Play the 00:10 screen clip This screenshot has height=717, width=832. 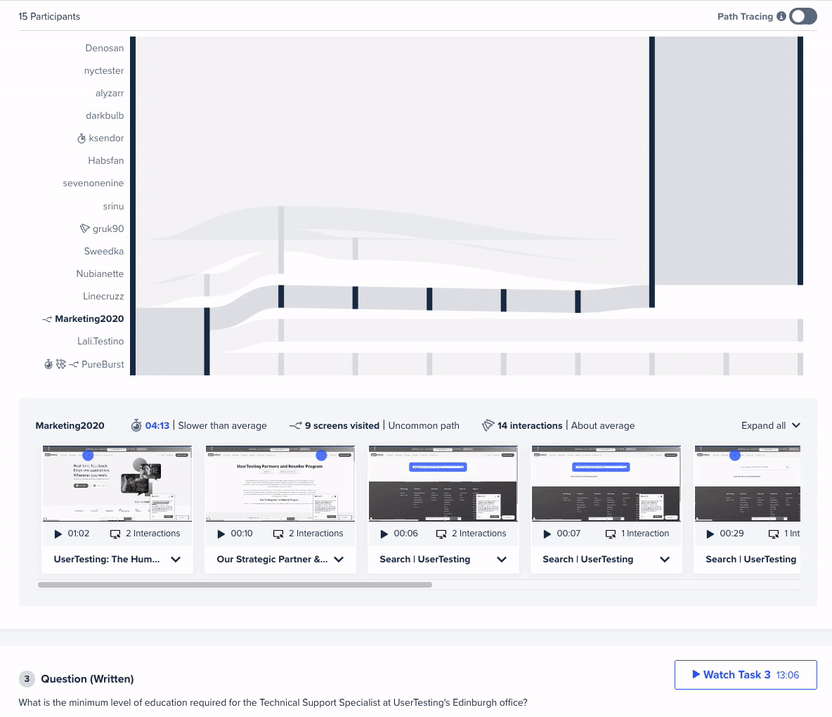(x=222, y=534)
